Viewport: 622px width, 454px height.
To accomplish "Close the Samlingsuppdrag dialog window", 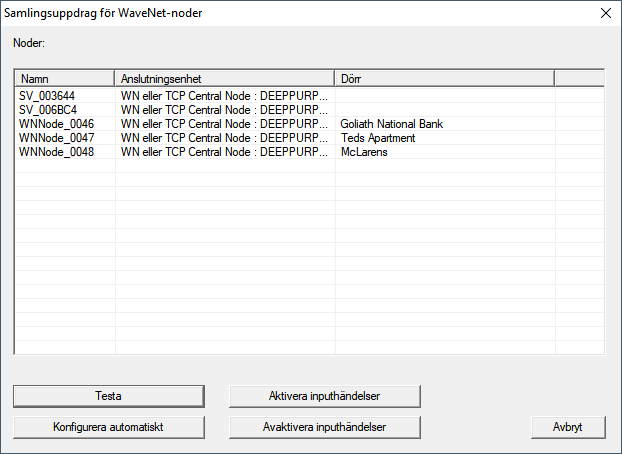I will [604, 13].
